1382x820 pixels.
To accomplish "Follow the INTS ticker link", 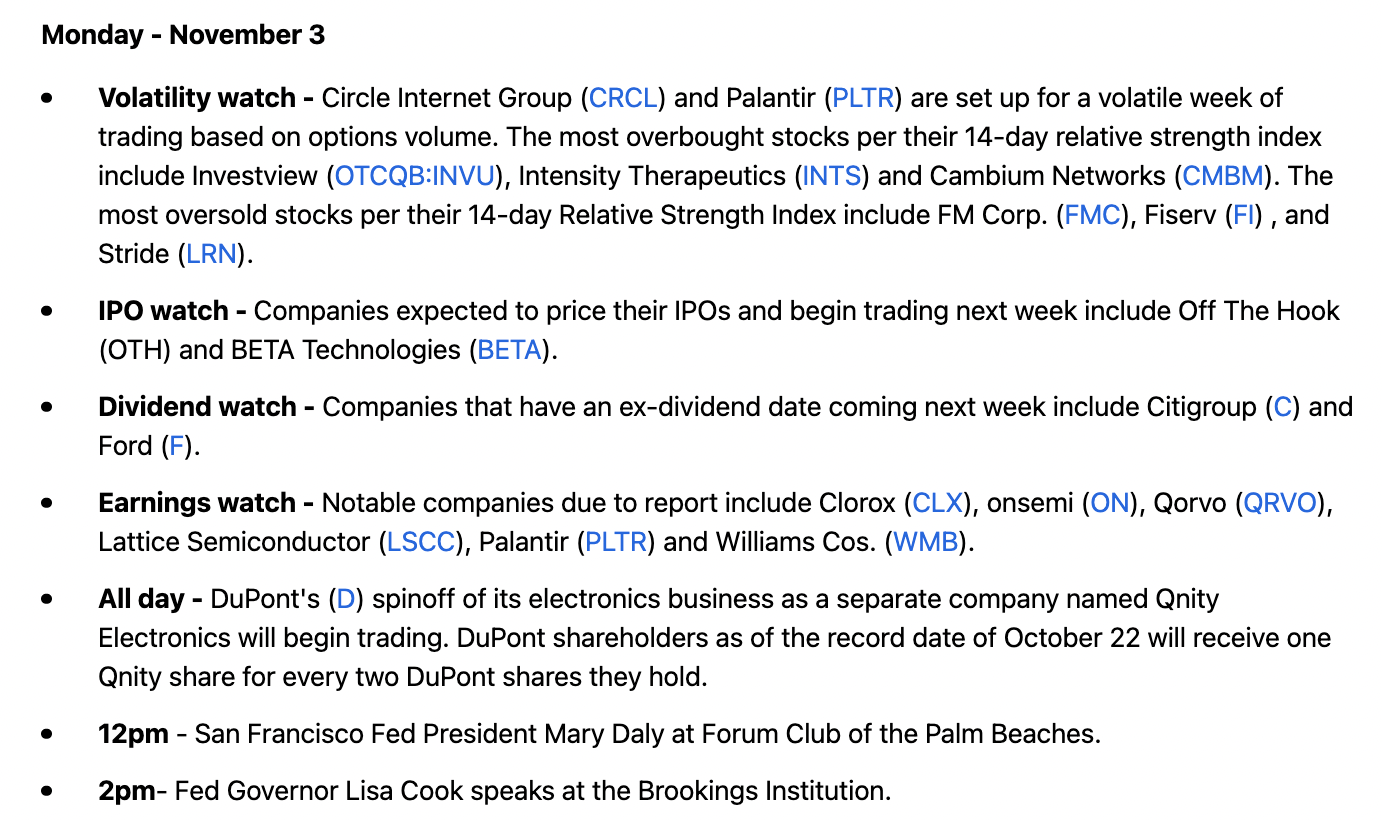I will [x=832, y=176].
